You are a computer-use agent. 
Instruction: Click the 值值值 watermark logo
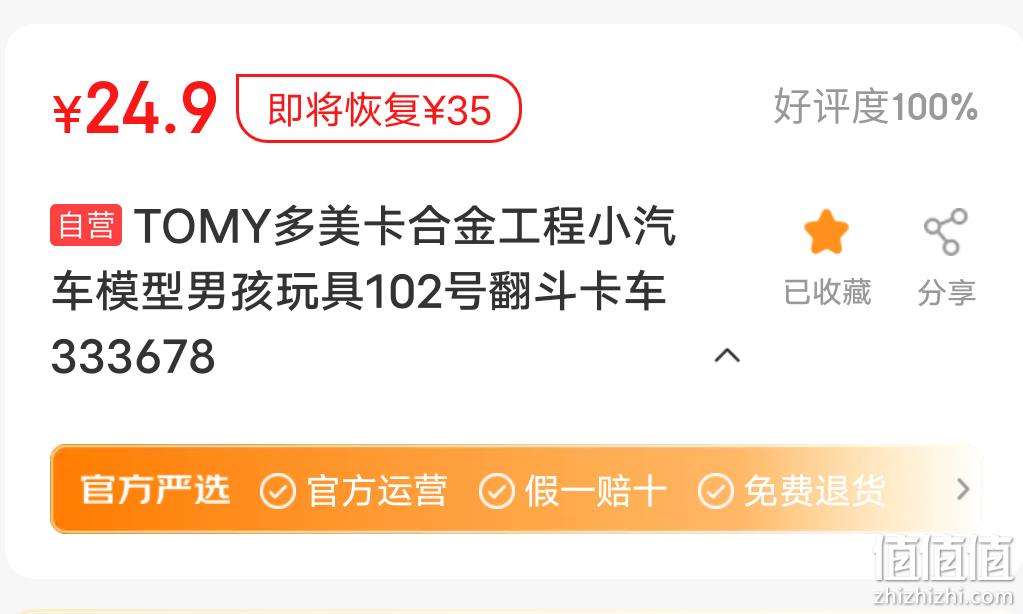tap(944, 569)
